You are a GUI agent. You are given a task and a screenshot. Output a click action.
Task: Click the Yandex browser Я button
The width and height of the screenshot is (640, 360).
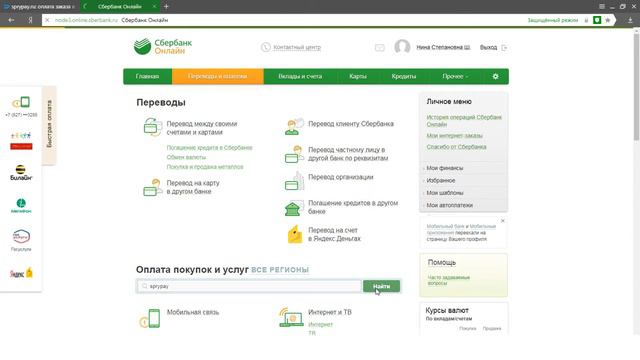[x=30, y=20]
